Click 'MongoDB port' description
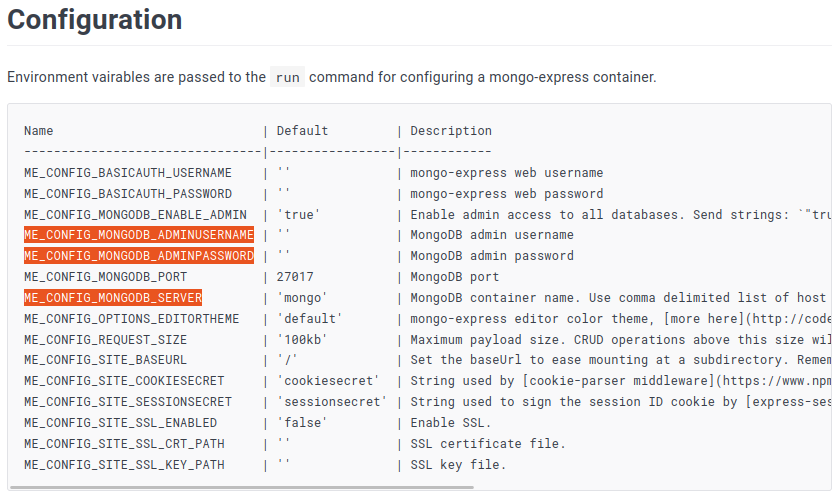Viewport: 838px width, 496px height. pos(455,277)
